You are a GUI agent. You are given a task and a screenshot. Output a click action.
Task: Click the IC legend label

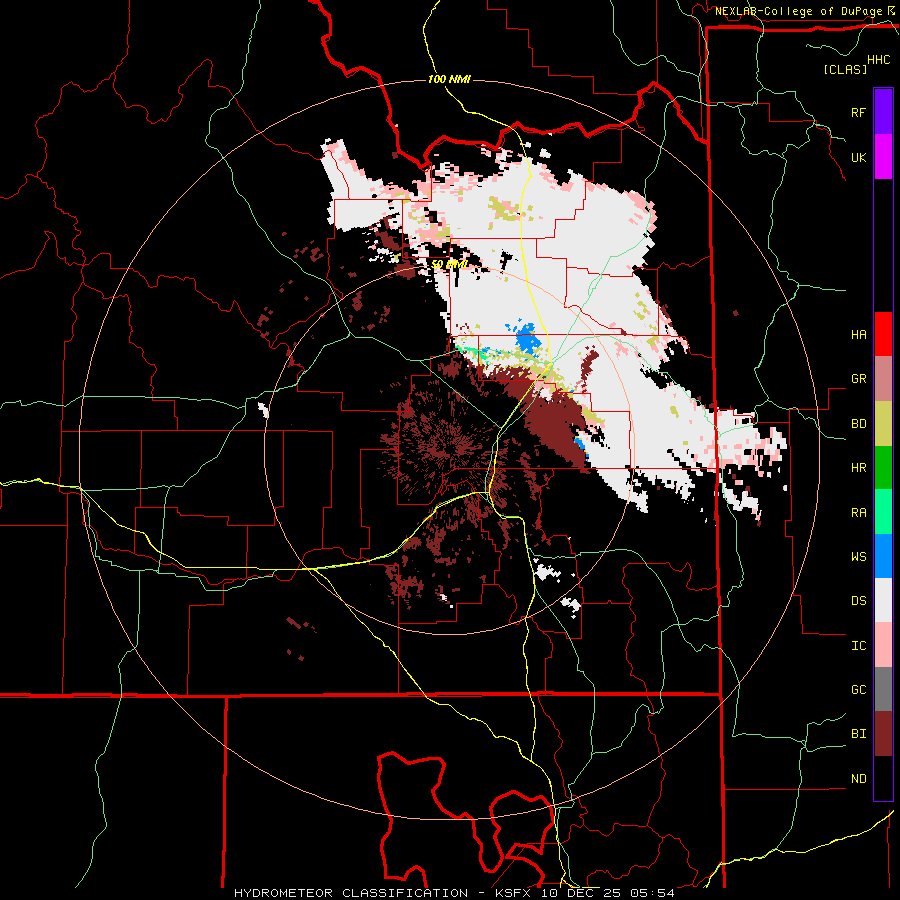[858, 645]
